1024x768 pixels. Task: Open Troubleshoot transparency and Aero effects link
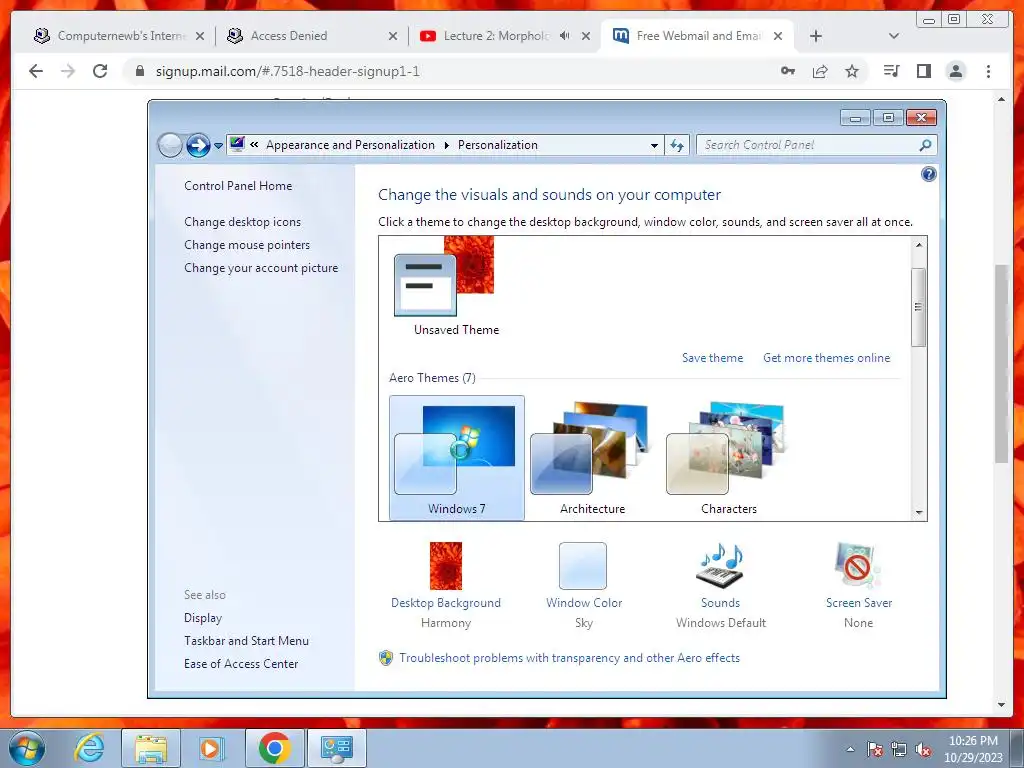(x=569, y=658)
